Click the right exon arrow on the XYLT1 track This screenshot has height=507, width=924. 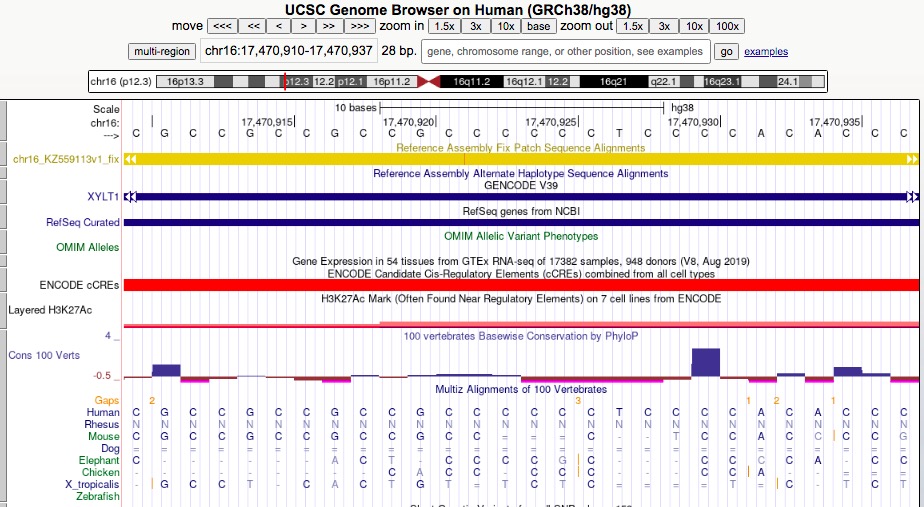pyautogui.click(x=912, y=196)
